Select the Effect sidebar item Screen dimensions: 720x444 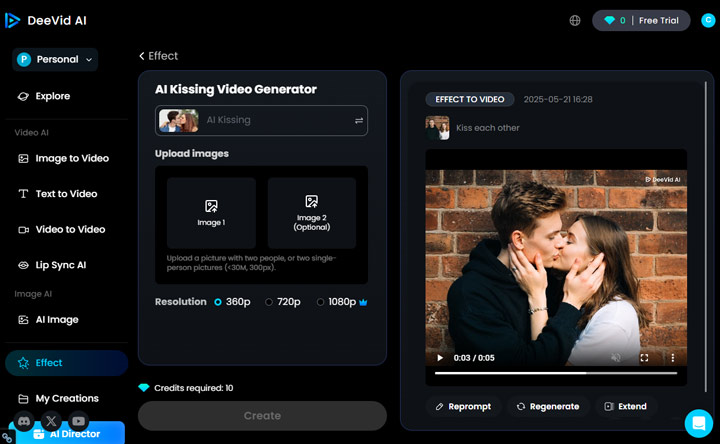[x=67, y=363]
